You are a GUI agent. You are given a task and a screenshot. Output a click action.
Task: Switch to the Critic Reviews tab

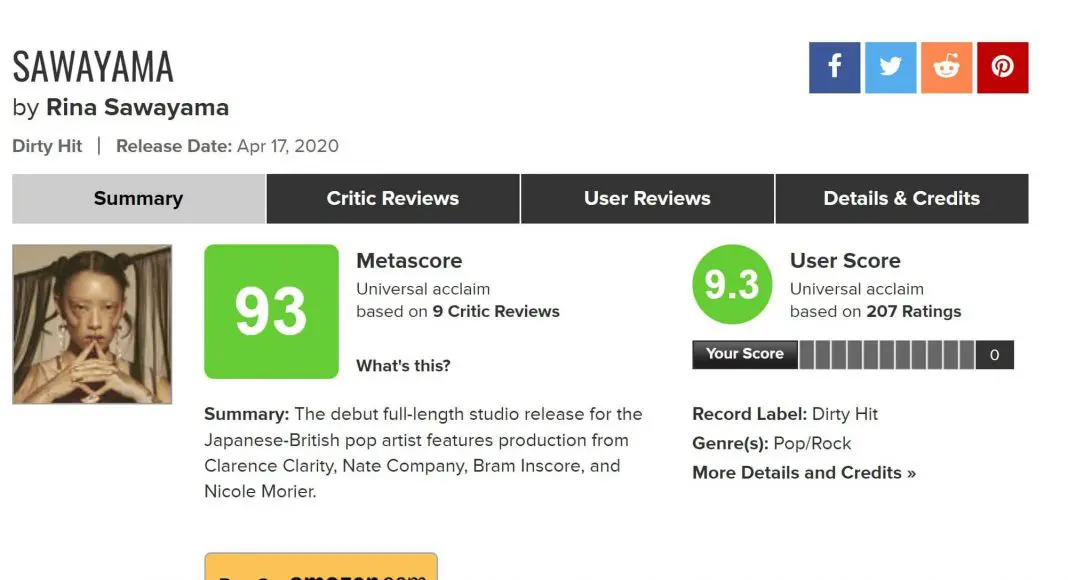pyautogui.click(x=393, y=198)
